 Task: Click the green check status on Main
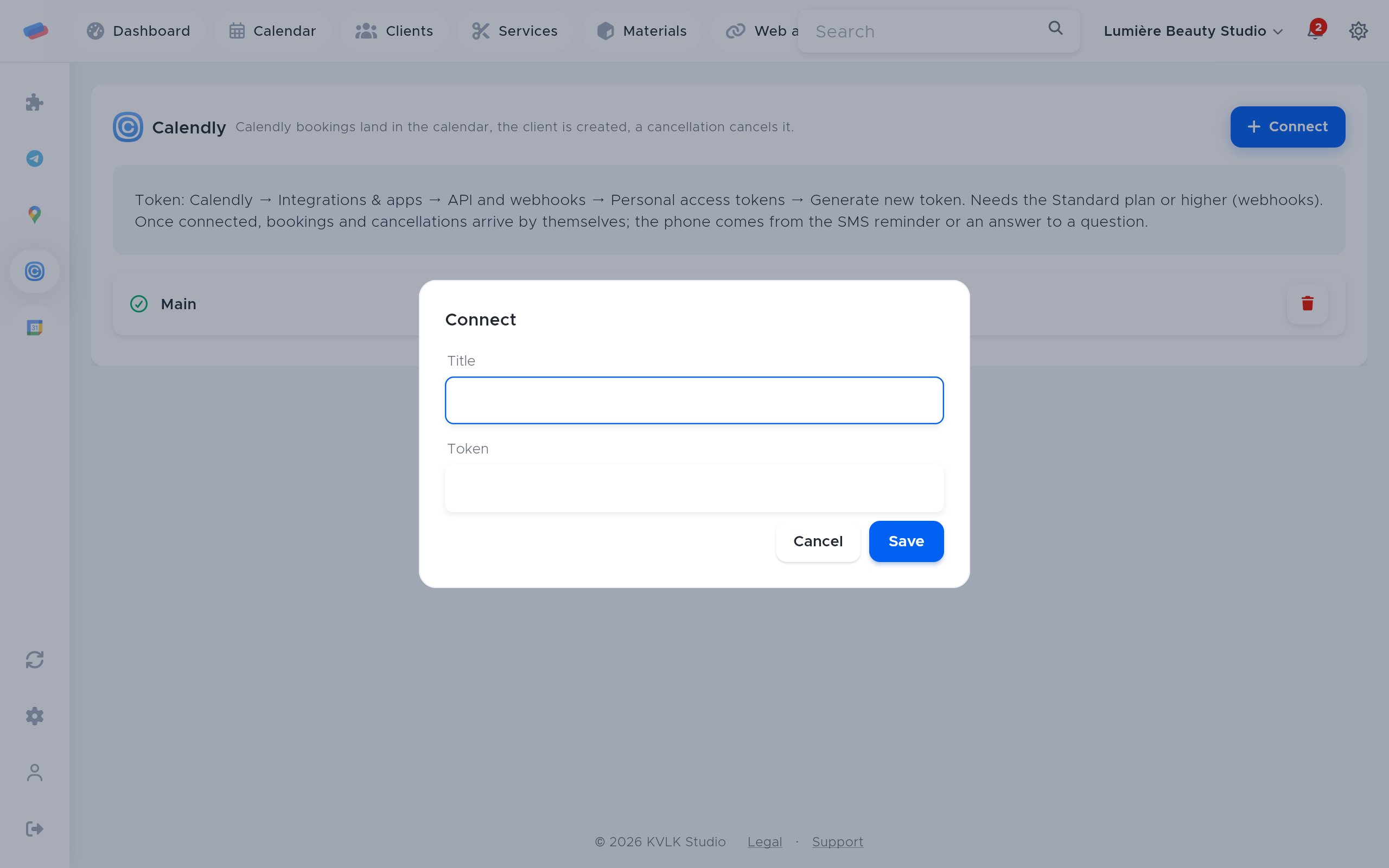point(139,304)
